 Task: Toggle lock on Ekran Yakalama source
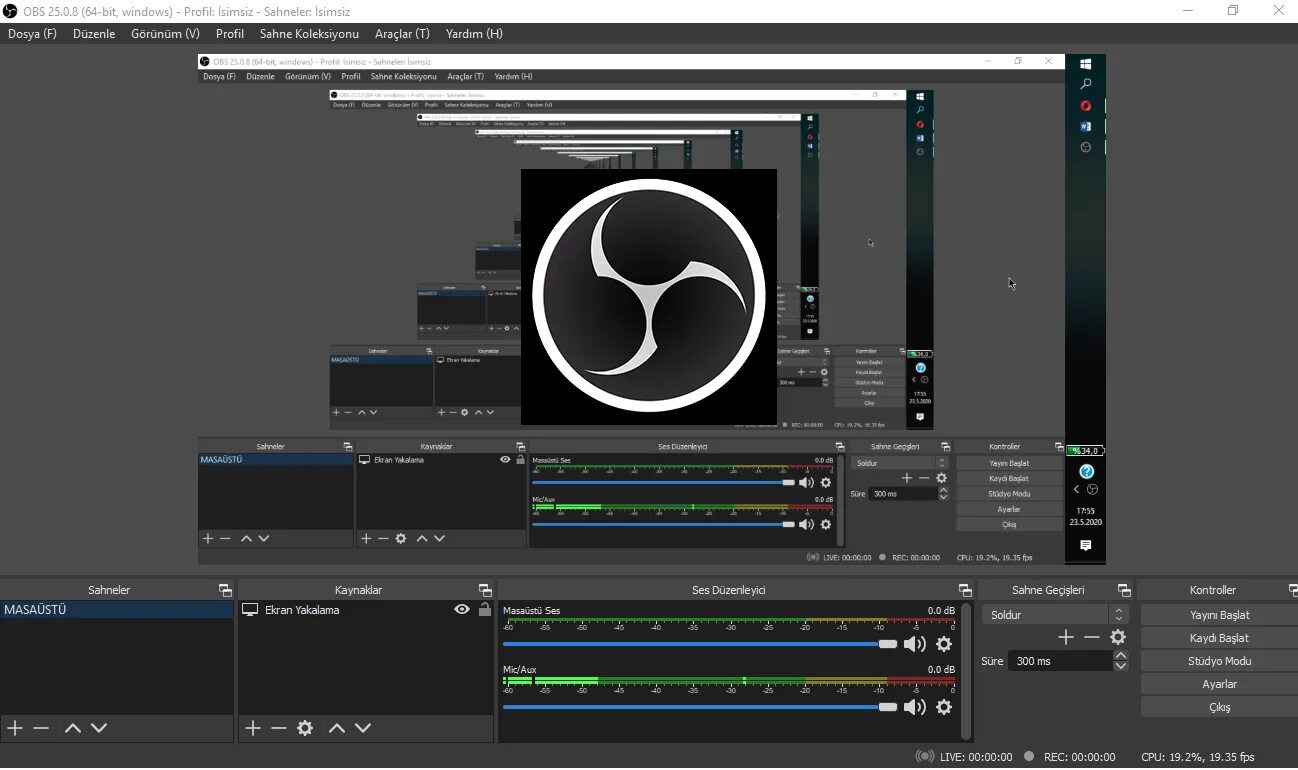click(485, 609)
